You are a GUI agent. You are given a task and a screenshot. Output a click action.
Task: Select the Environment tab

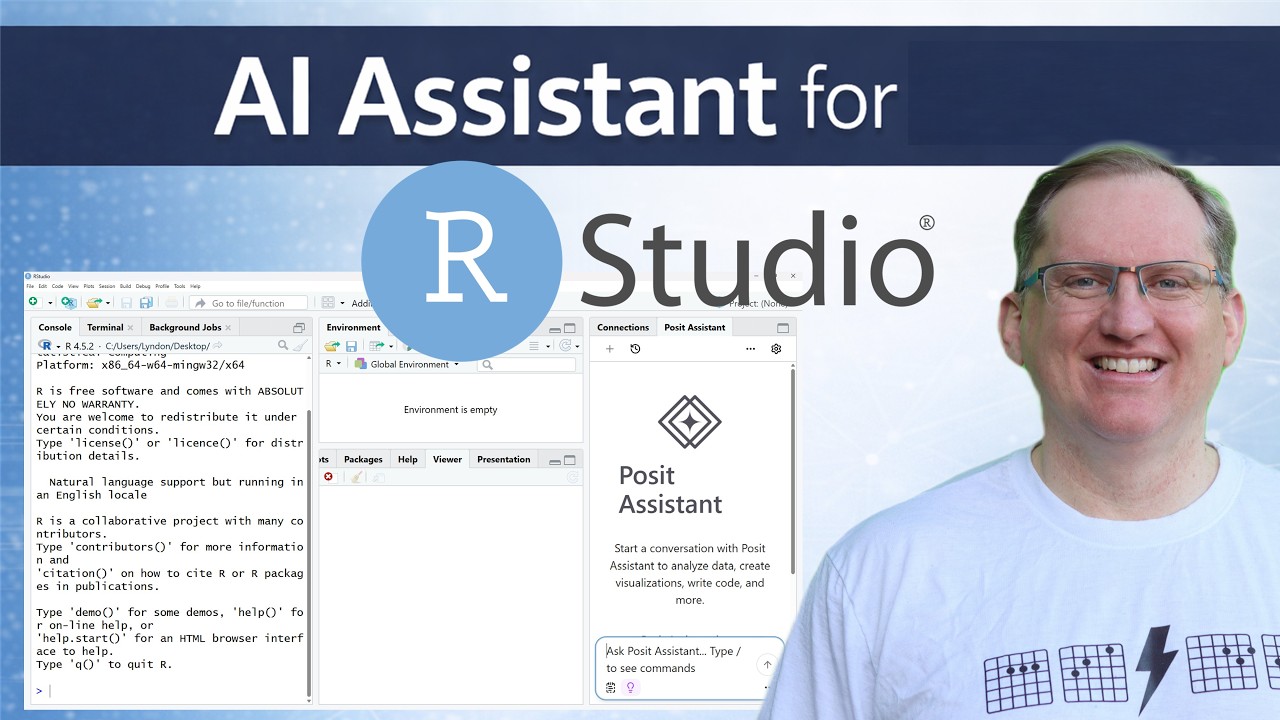(353, 327)
